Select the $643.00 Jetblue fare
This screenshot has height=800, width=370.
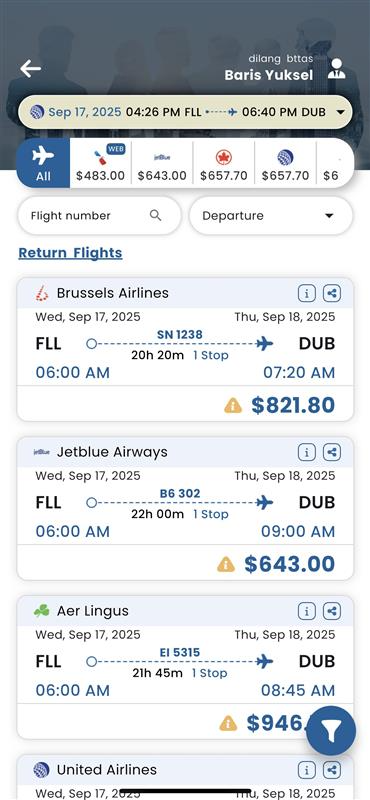coord(289,564)
